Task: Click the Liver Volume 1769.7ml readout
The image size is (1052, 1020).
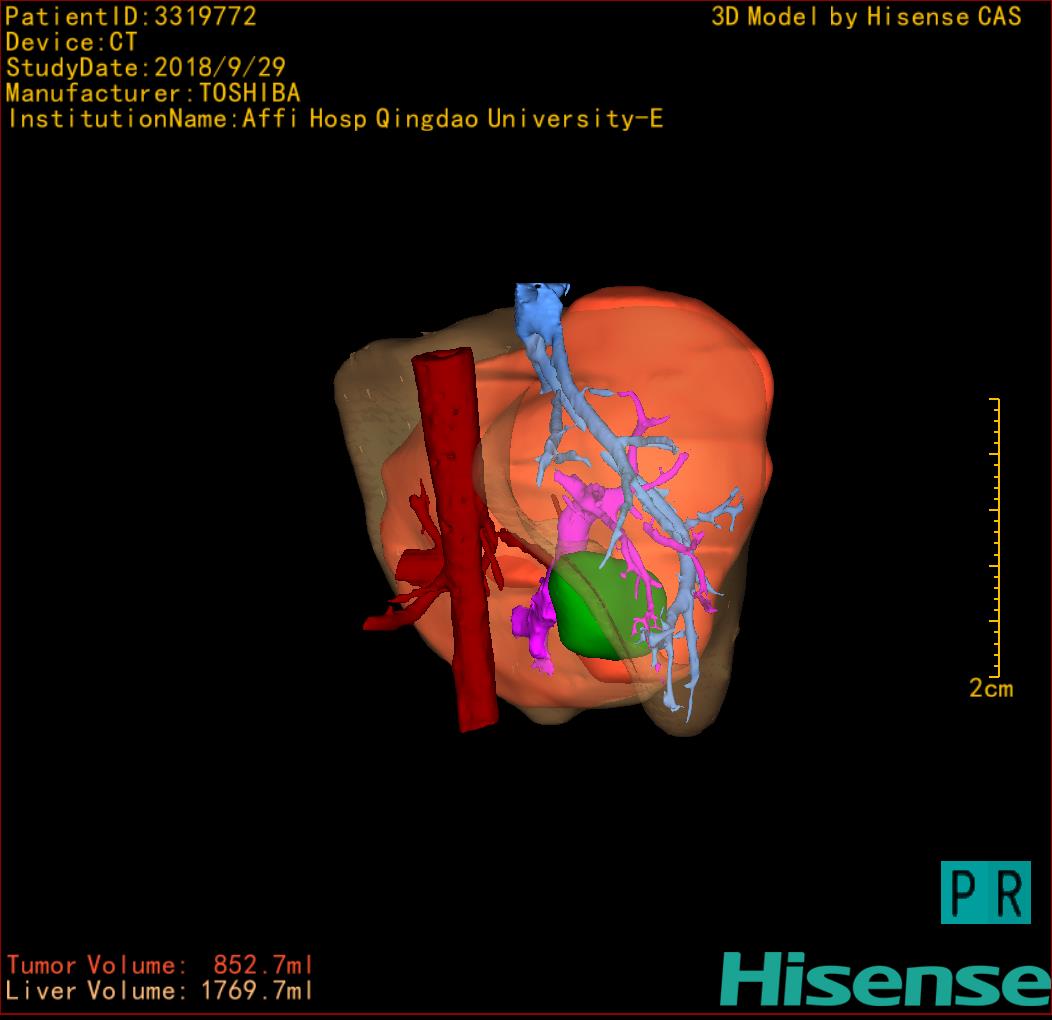Action: 160,991
